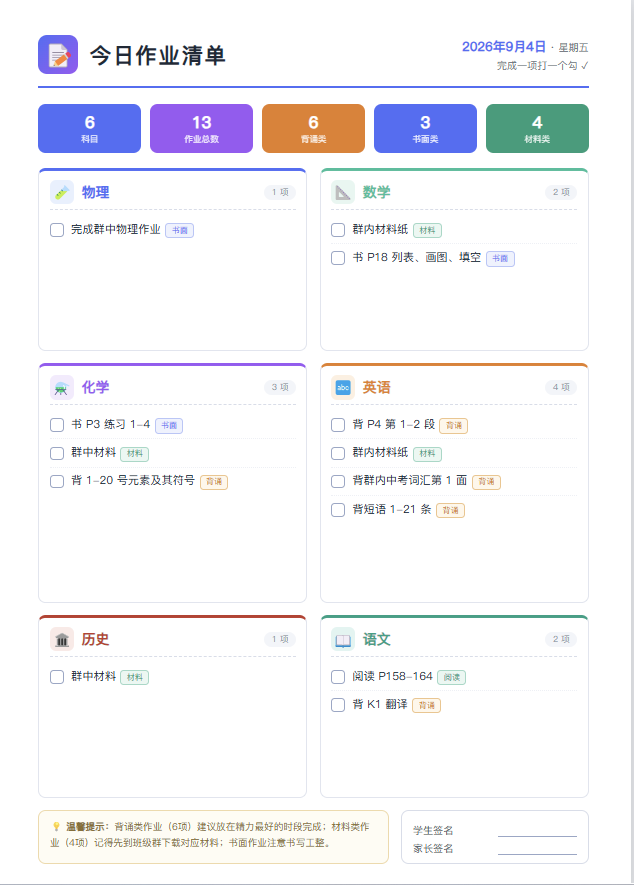The height and width of the screenshot is (885, 634).
Task: Click the 语文 open book icon
Action: click(343, 639)
